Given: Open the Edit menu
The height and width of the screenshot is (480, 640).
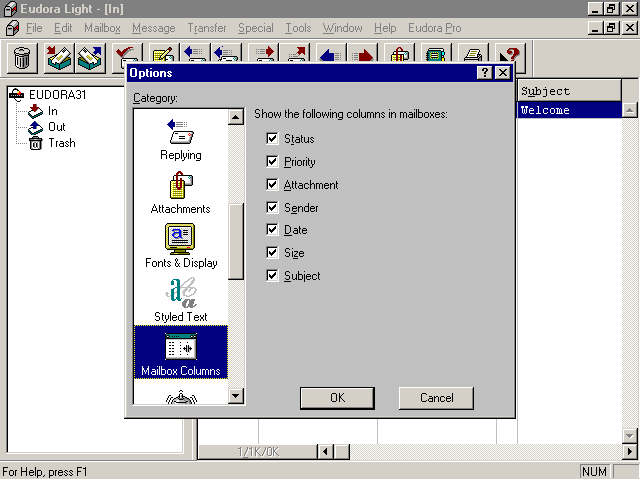Looking at the screenshot, I should coord(63,28).
